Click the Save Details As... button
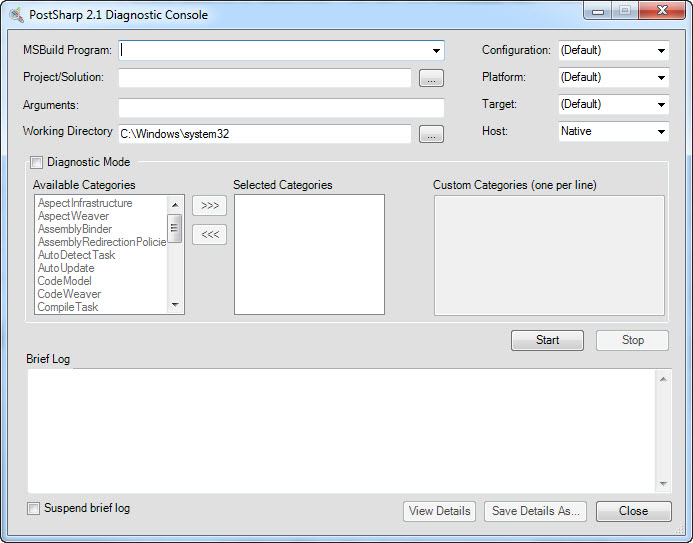The height and width of the screenshot is (543, 693). [x=535, y=511]
